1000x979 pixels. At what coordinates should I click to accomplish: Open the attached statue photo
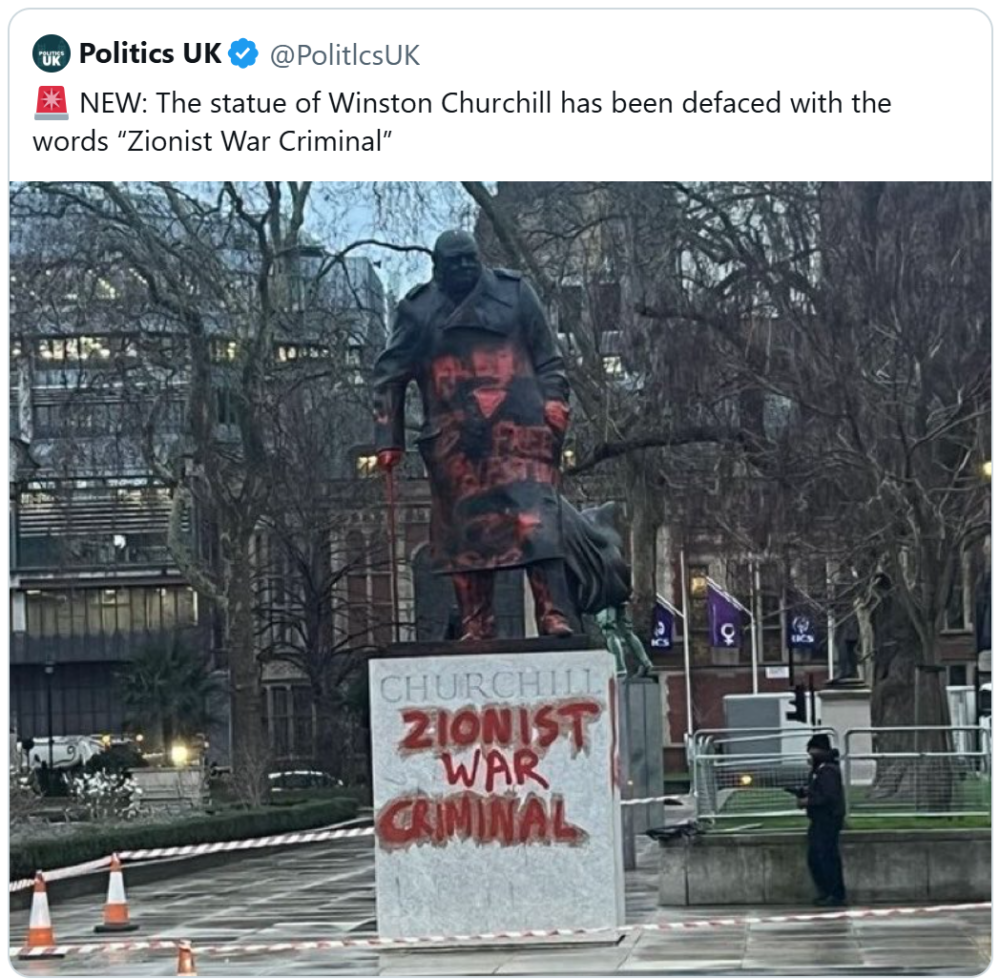pyautogui.click(x=500, y=578)
